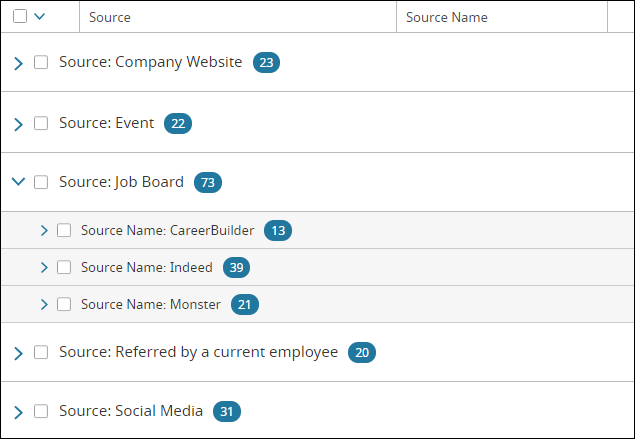Check the Referred by a current employee checkbox
635x439 pixels.
pyautogui.click(x=41, y=352)
